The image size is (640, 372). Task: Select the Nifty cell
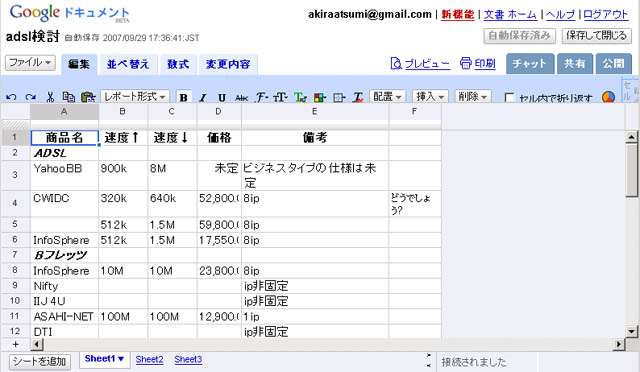(x=64, y=286)
